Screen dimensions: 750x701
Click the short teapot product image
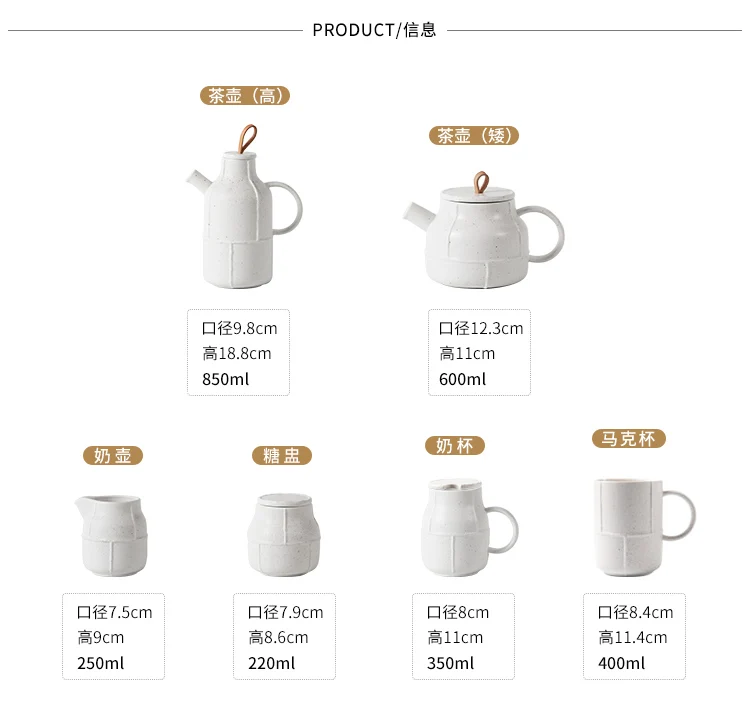484,230
